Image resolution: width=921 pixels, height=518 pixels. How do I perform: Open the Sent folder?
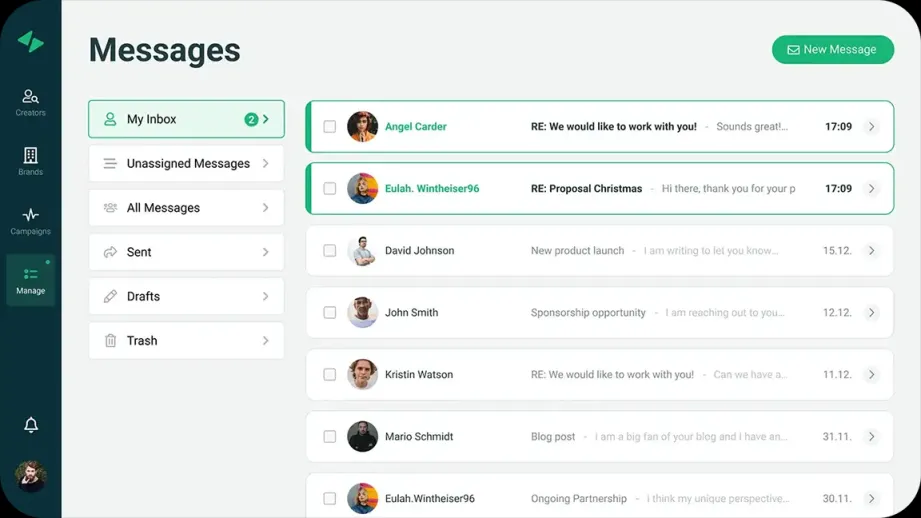[x=186, y=252]
